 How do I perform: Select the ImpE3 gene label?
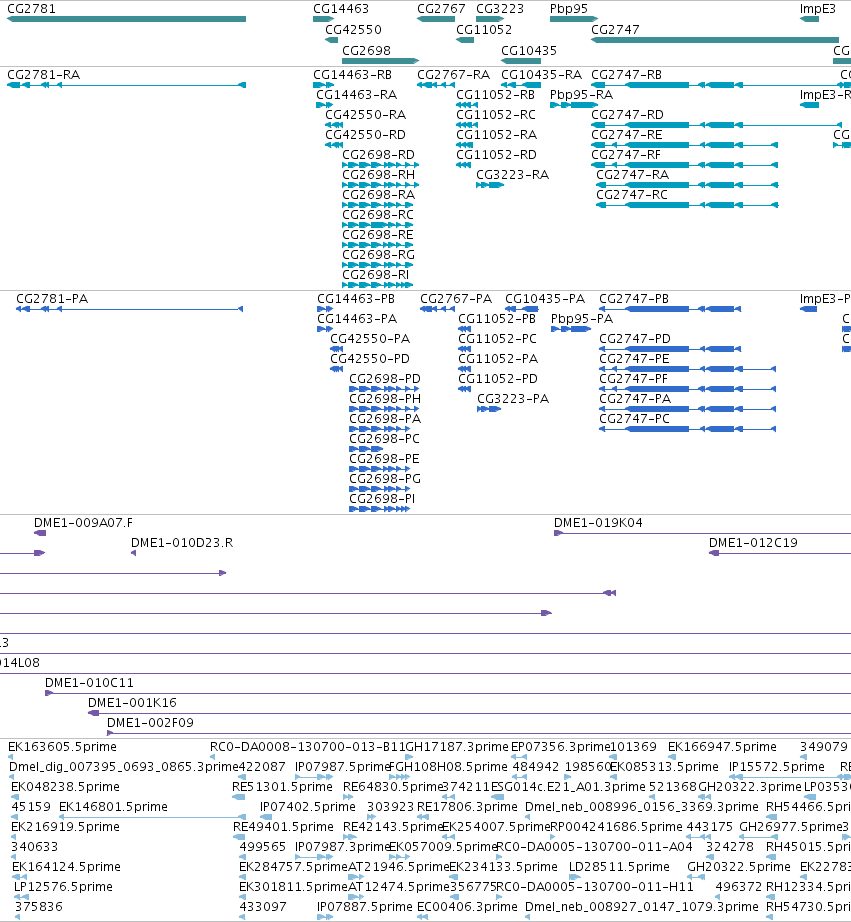coord(817,9)
